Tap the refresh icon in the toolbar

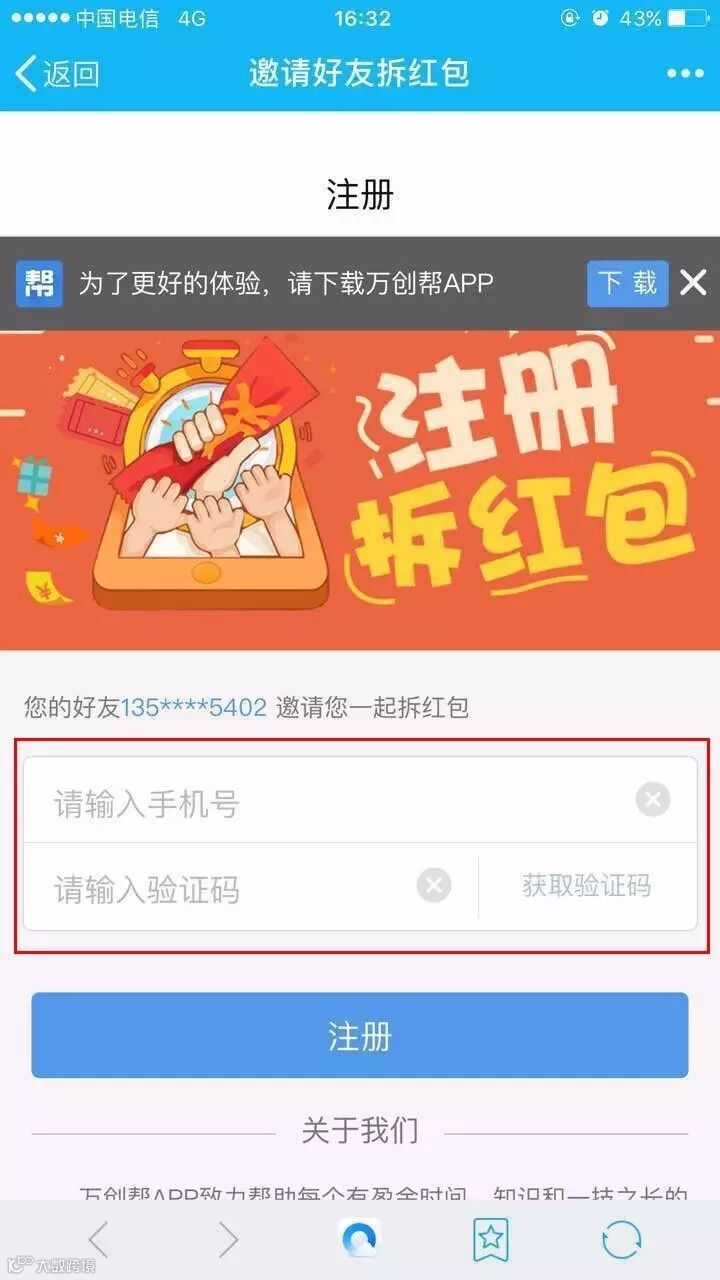coord(621,1240)
